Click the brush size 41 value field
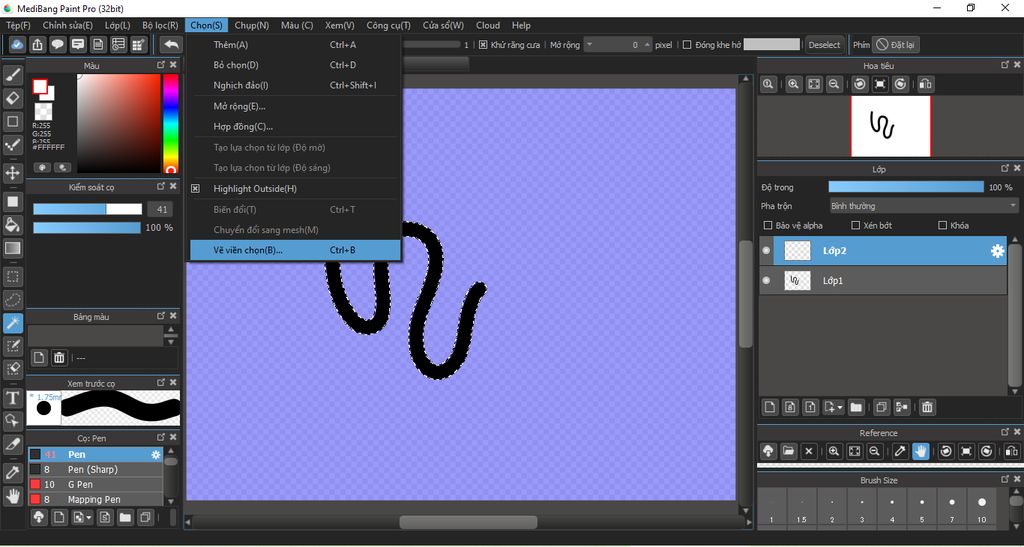This screenshot has height=547, width=1024. 160,210
